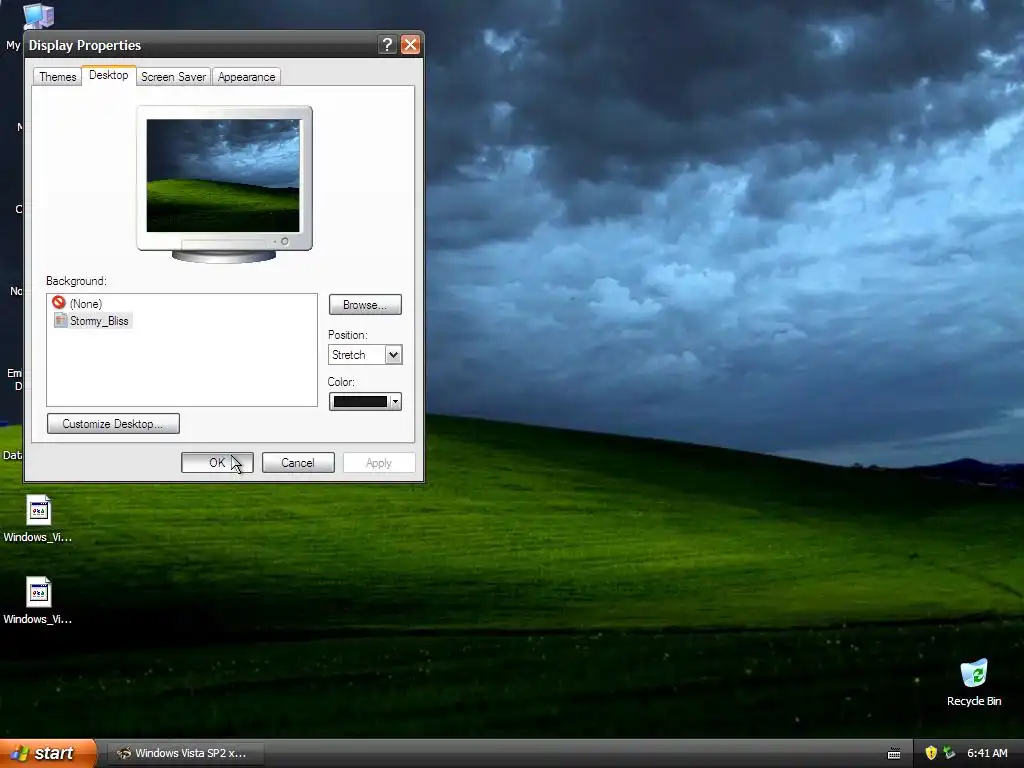Confirm with the OK button
Image resolution: width=1024 pixels, height=768 pixels.
[217, 462]
